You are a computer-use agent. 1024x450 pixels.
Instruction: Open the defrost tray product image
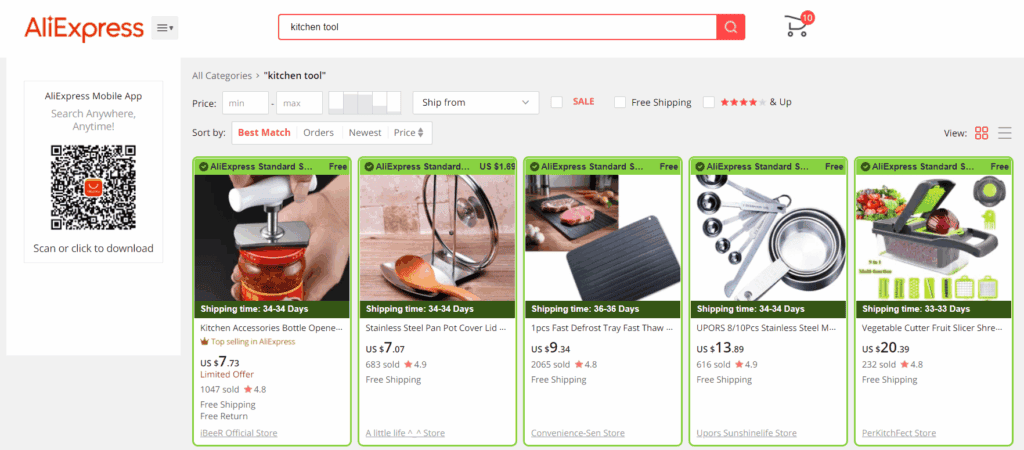pos(603,238)
